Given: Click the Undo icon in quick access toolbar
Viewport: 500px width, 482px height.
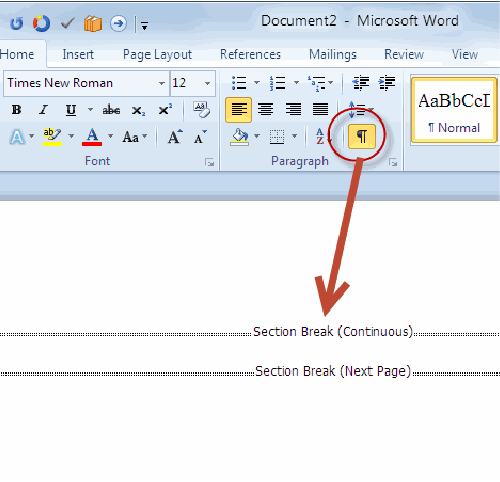Looking at the screenshot, I should 17,24.
